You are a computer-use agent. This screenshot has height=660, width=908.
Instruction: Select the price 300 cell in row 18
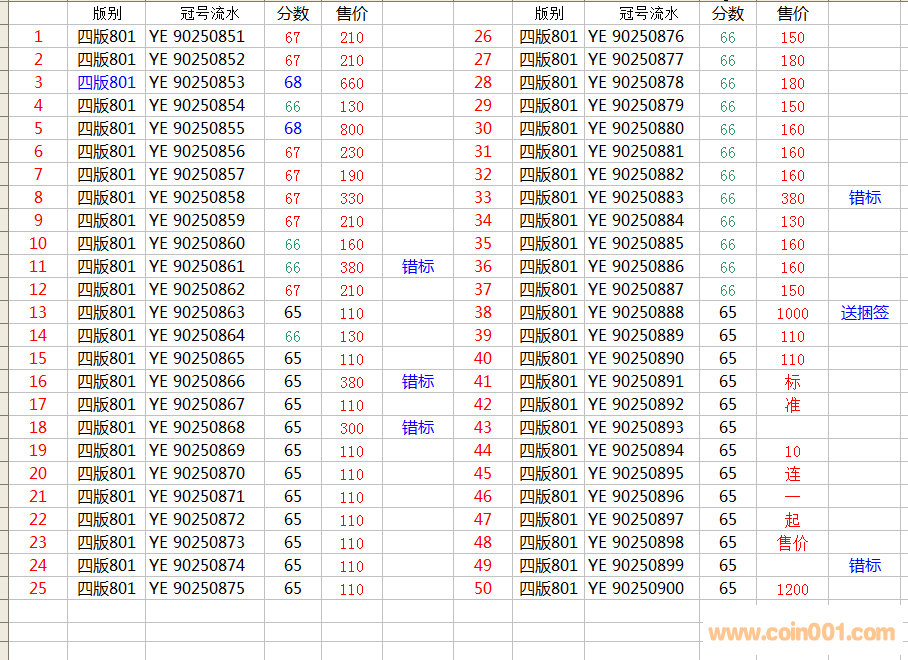tap(352, 428)
